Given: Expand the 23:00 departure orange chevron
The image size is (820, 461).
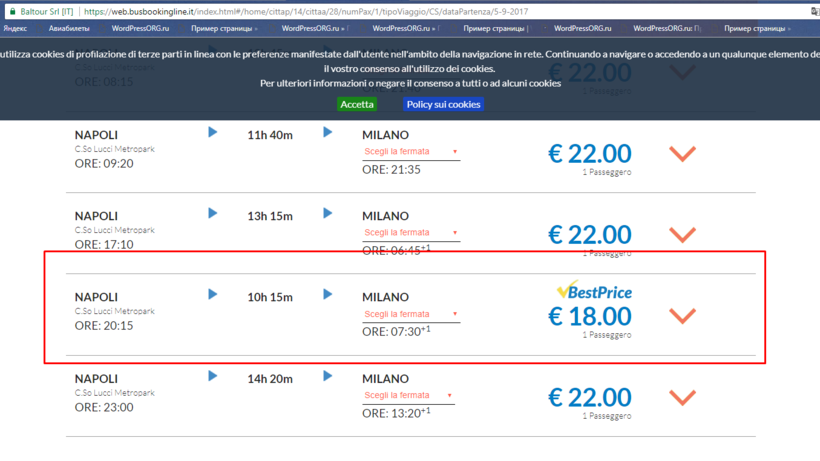Looking at the screenshot, I should click(682, 398).
